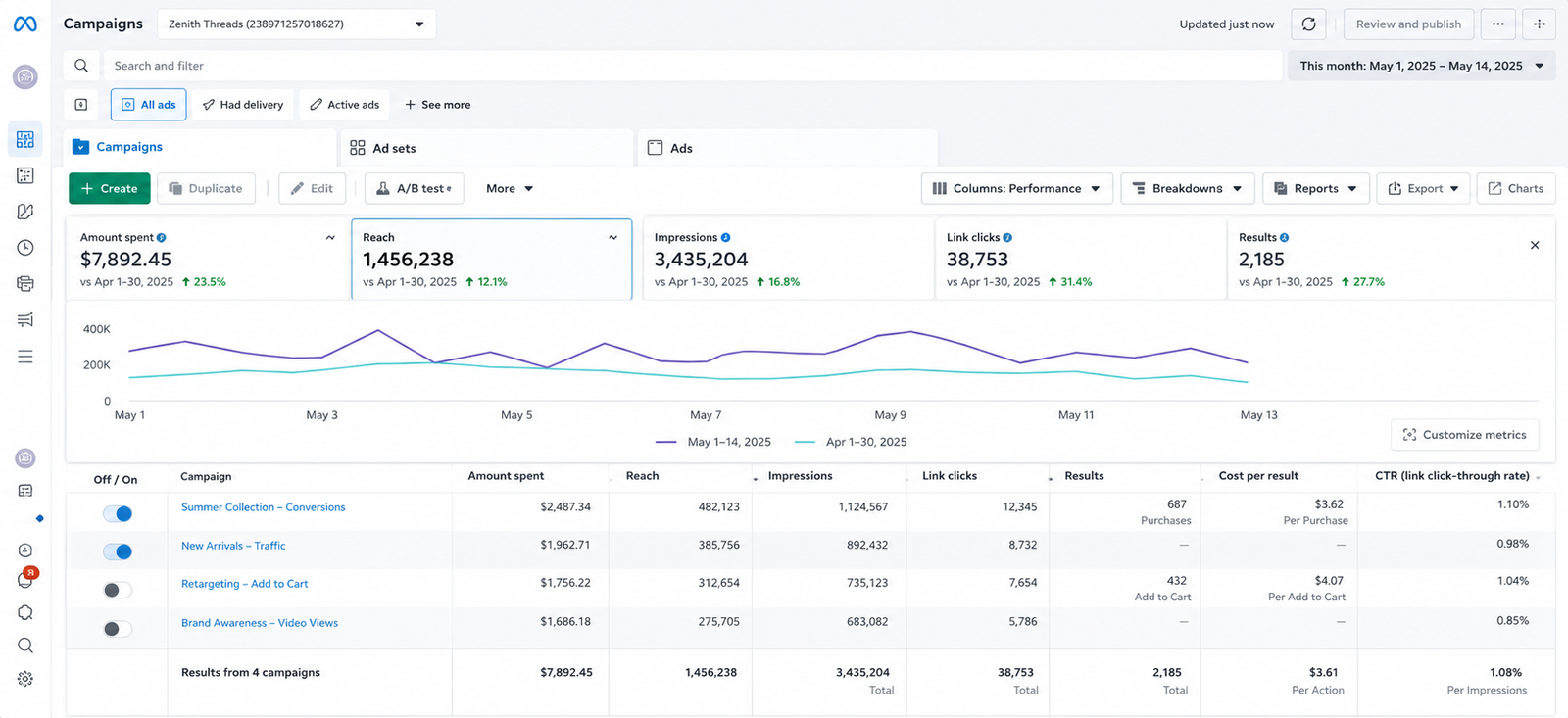
Task: Click the checklist icon below Campaigns grid icon
Action: (x=25, y=175)
